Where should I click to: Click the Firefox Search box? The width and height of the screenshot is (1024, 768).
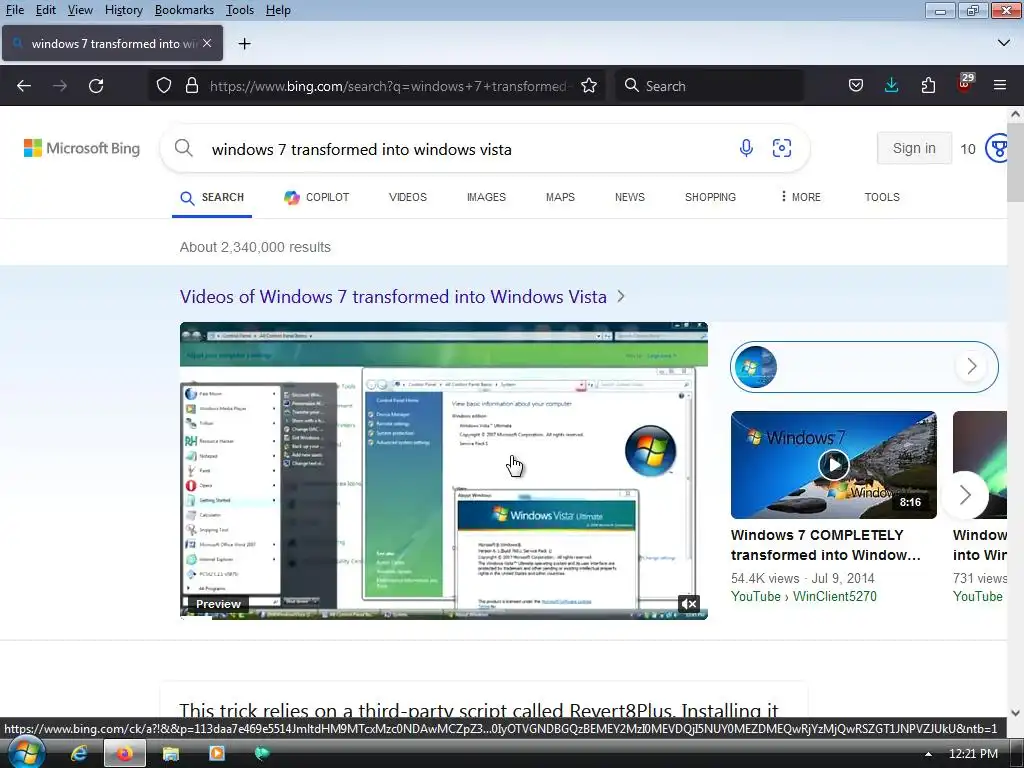pos(709,86)
